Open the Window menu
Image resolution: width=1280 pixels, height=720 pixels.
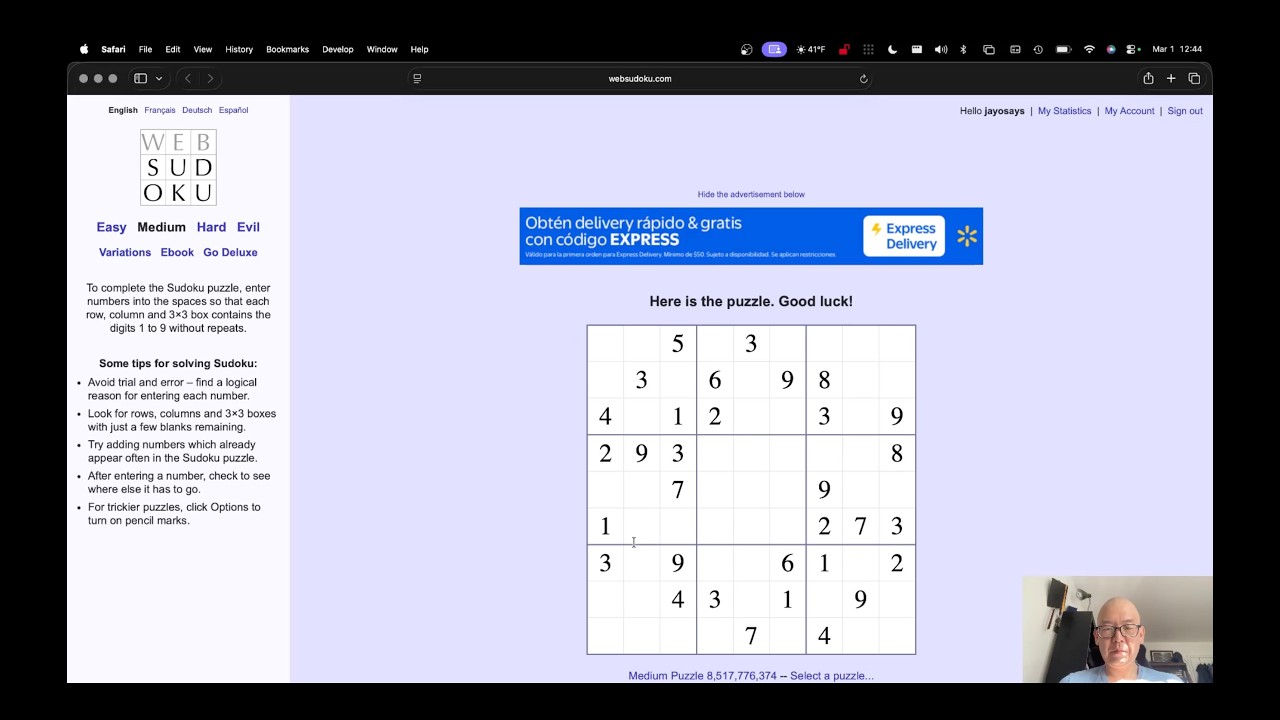pos(382,49)
